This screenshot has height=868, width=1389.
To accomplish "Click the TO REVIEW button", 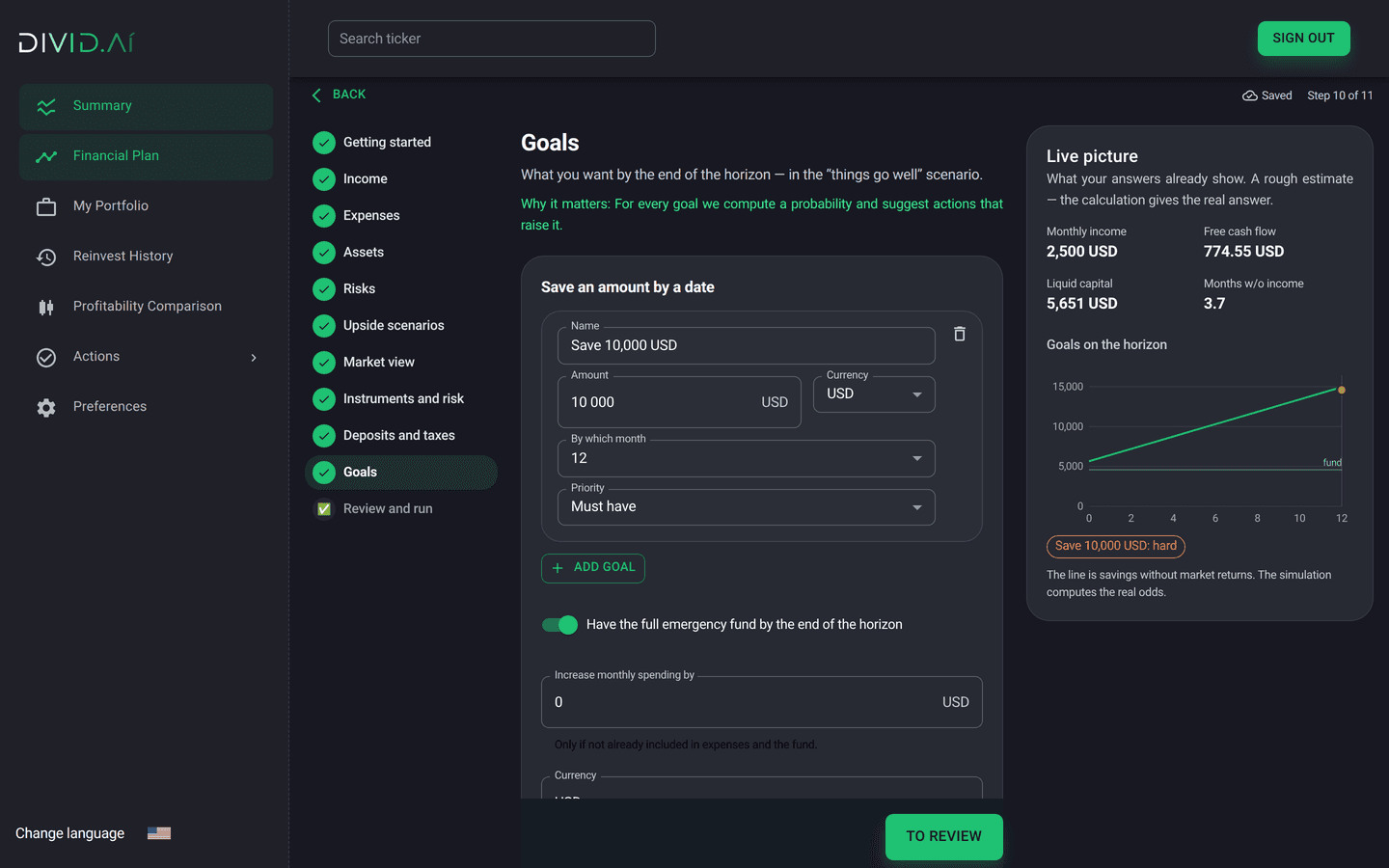I will click(x=944, y=837).
